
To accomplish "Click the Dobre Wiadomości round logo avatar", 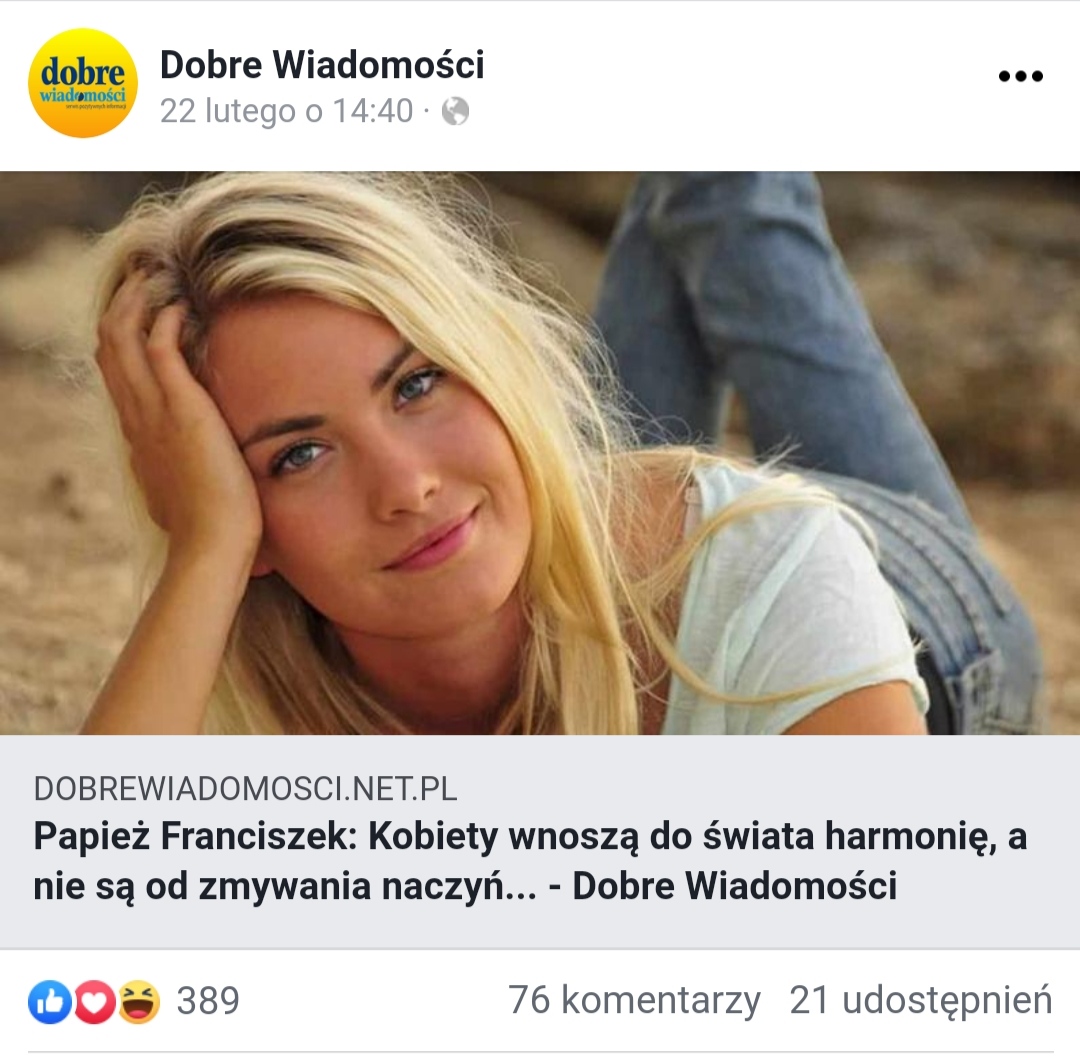I will point(83,83).
